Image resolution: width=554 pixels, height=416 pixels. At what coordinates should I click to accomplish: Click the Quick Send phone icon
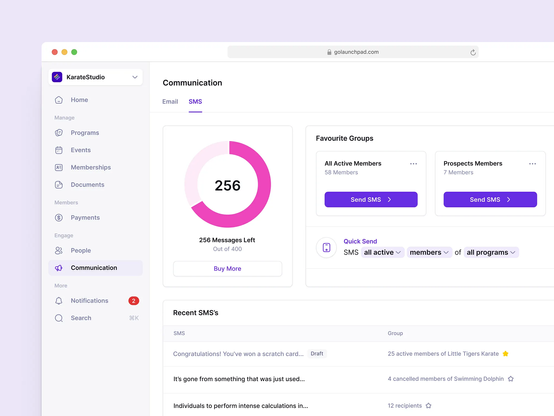click(x=326, y=247)
